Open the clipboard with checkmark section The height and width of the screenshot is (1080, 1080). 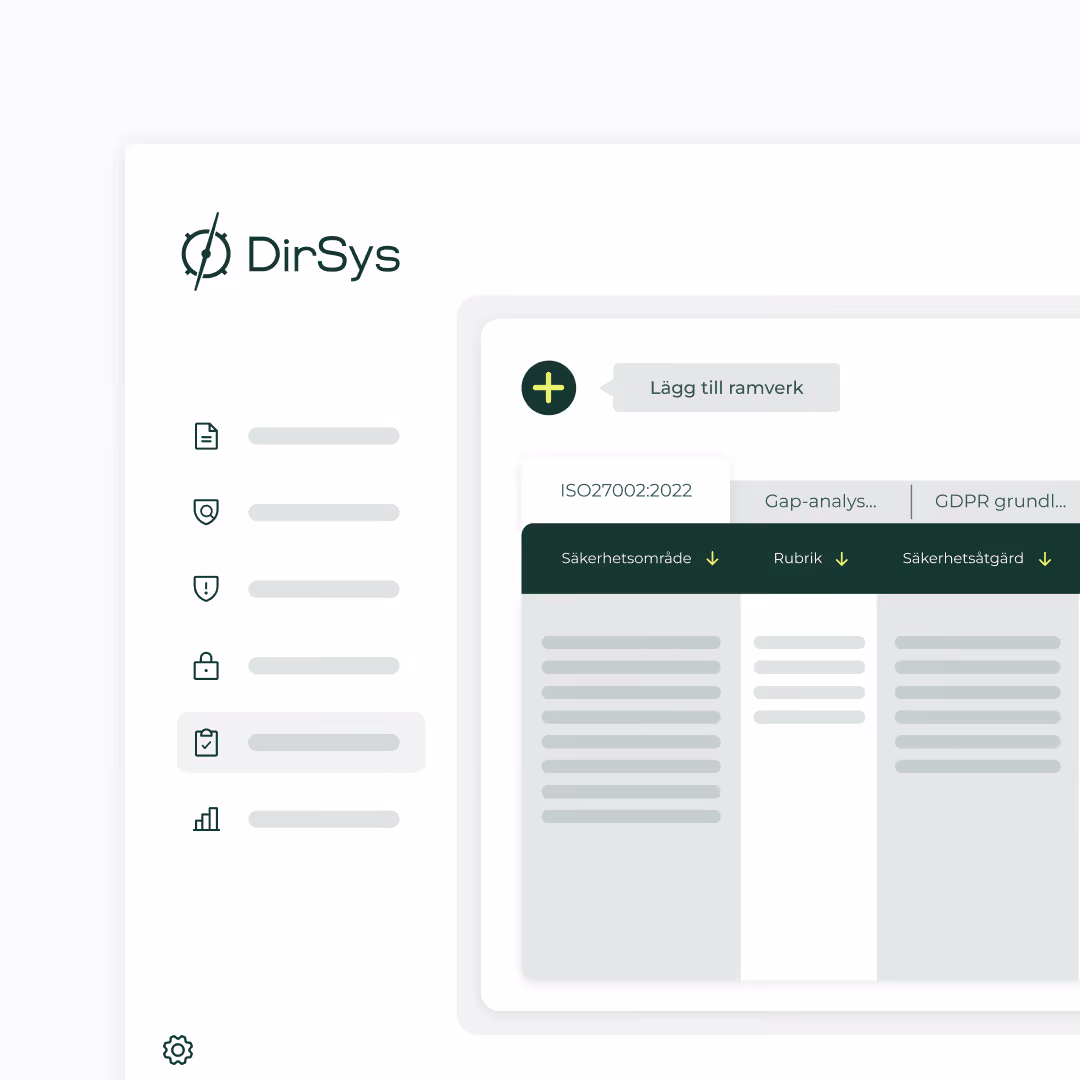(x=206, y=742)
